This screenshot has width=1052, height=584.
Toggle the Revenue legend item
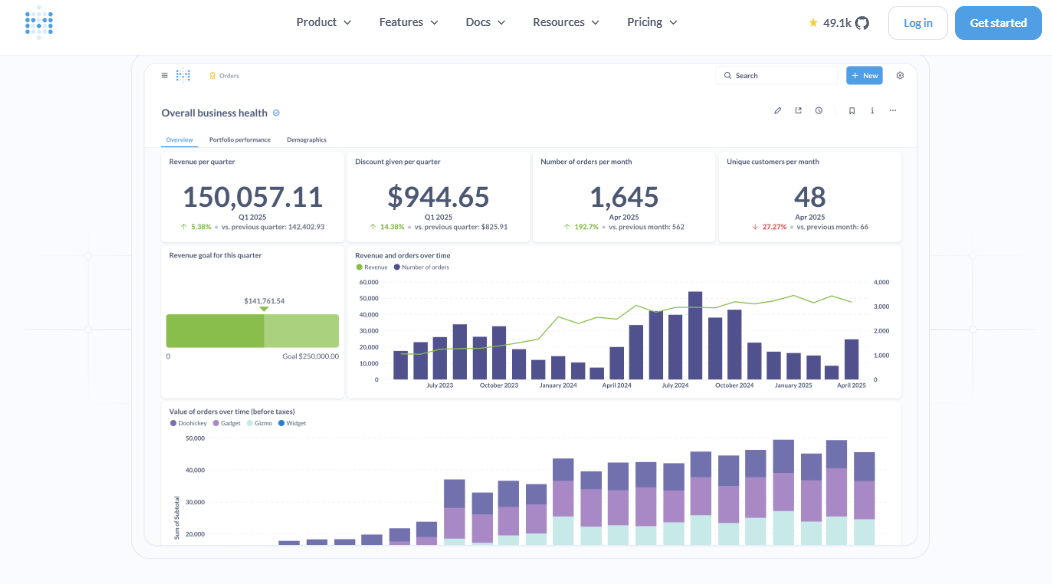coord(372,267)
